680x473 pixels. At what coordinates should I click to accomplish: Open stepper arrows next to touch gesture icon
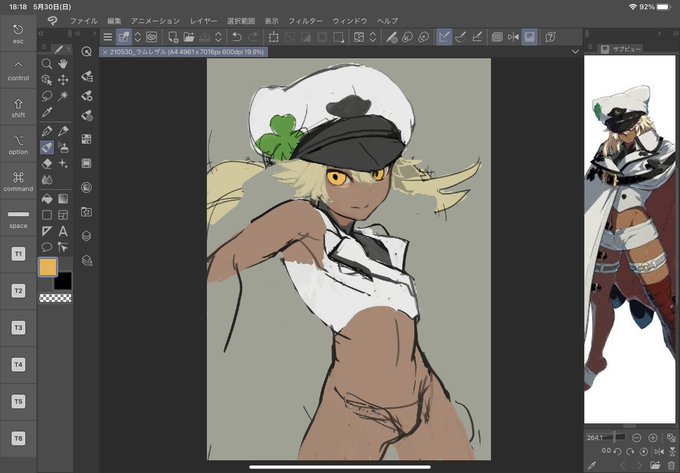[x=137, y=37]
